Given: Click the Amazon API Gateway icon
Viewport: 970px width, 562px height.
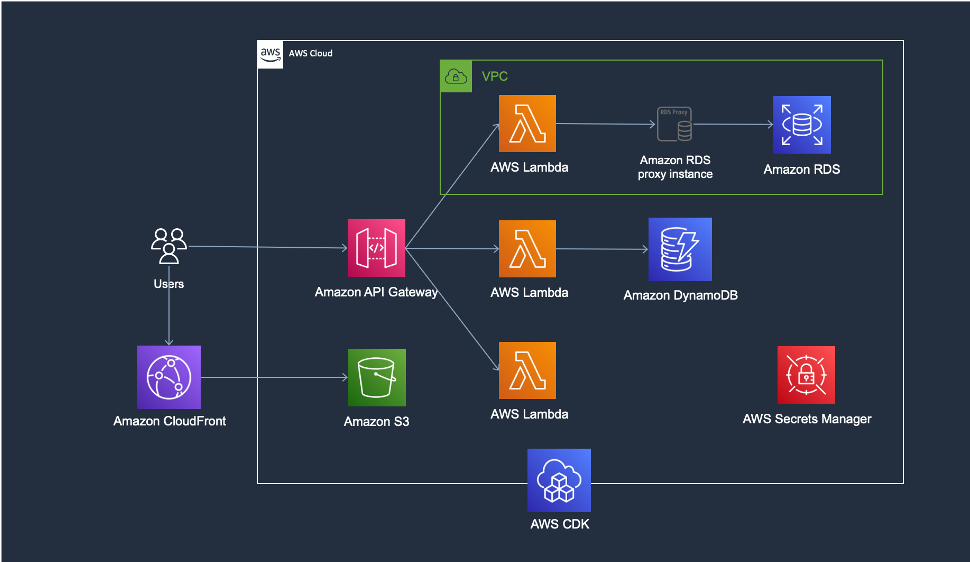Looking at the screenshot, I should (376, 248).
